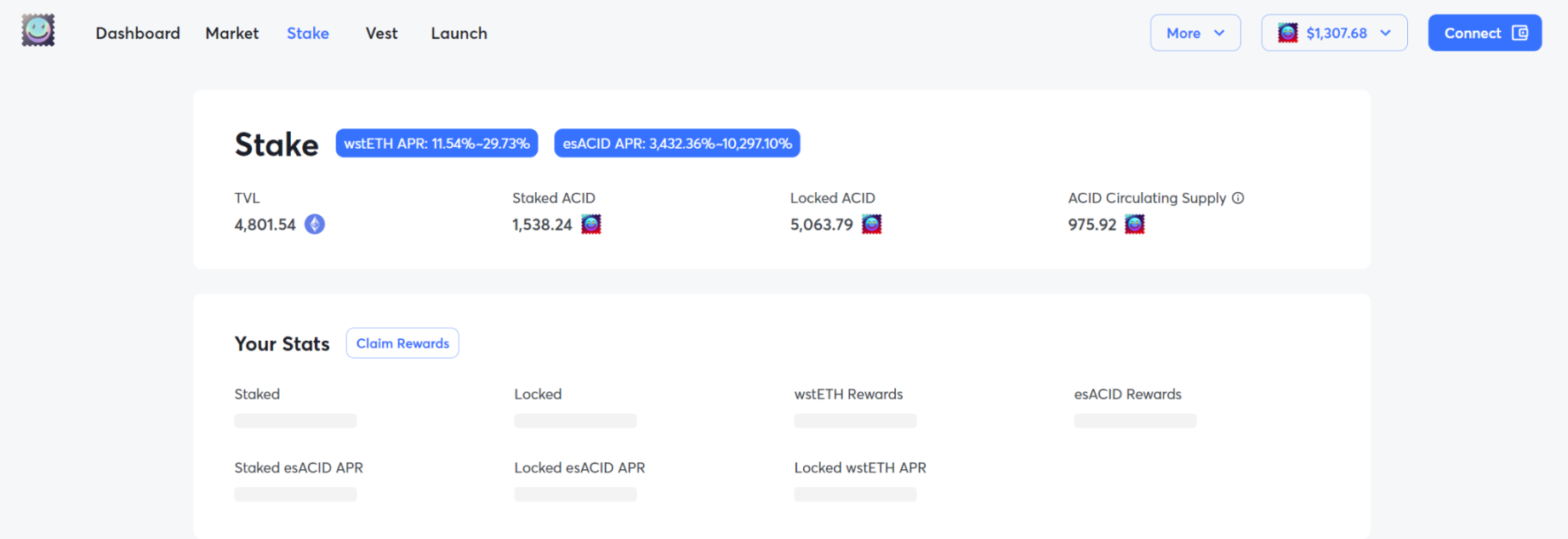The height and width of the screenshot is (539, 1568).
Task: Click the esACID APR badge
Action: (677, 144)
